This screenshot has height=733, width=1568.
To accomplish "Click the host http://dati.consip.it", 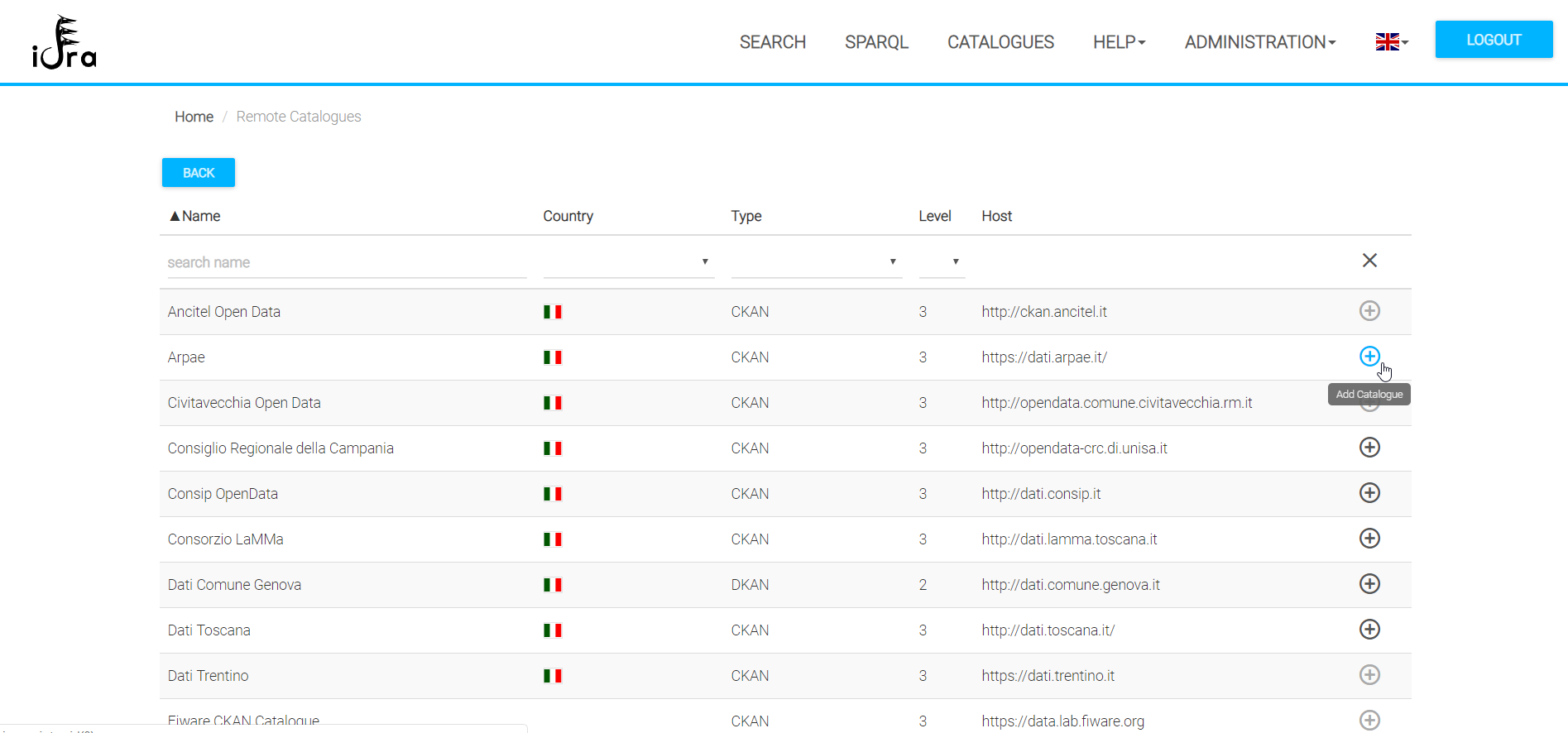I will tap(1041, 494).
